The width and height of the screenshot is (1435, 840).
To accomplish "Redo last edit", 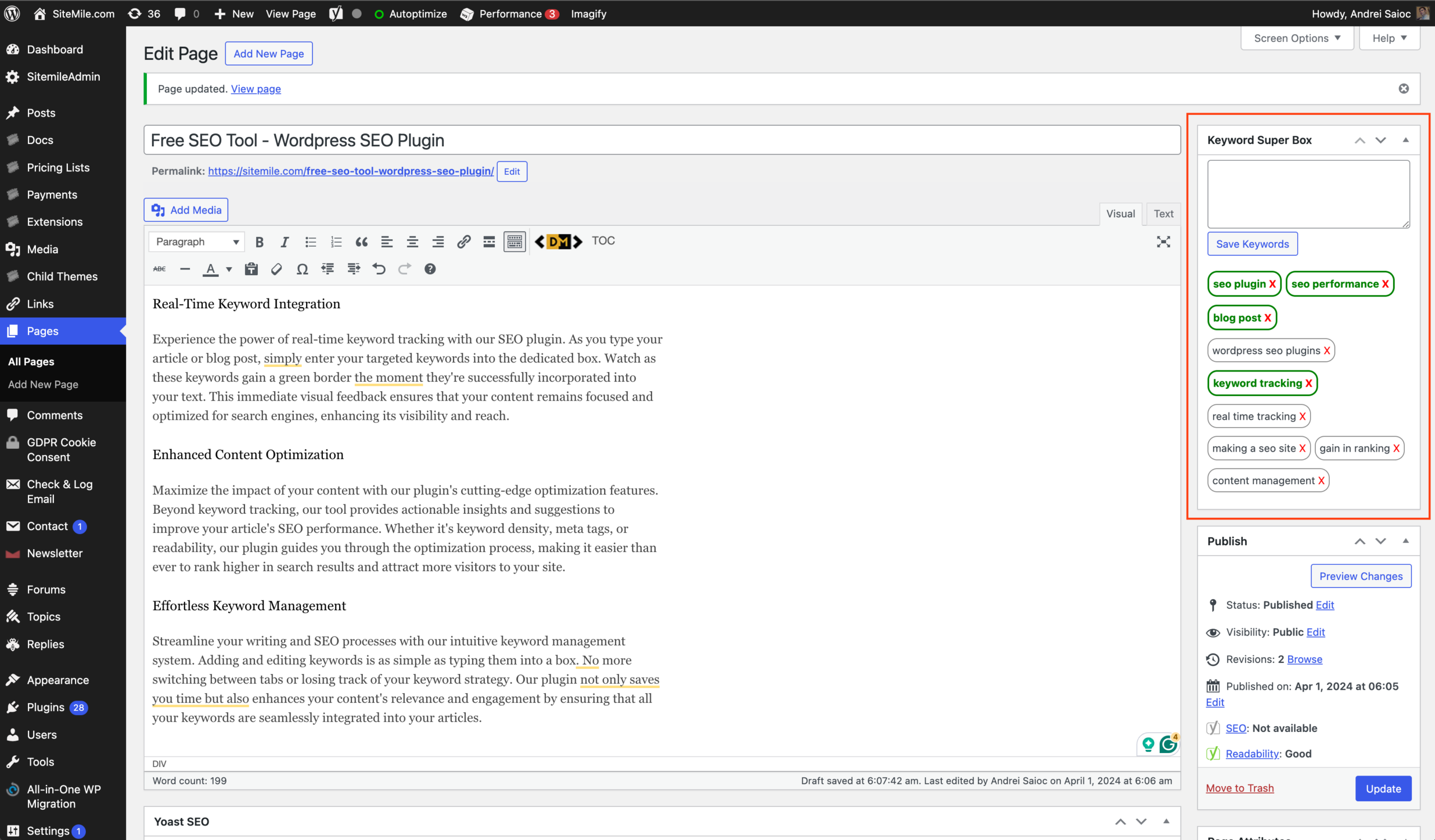I will pos(404,268).
